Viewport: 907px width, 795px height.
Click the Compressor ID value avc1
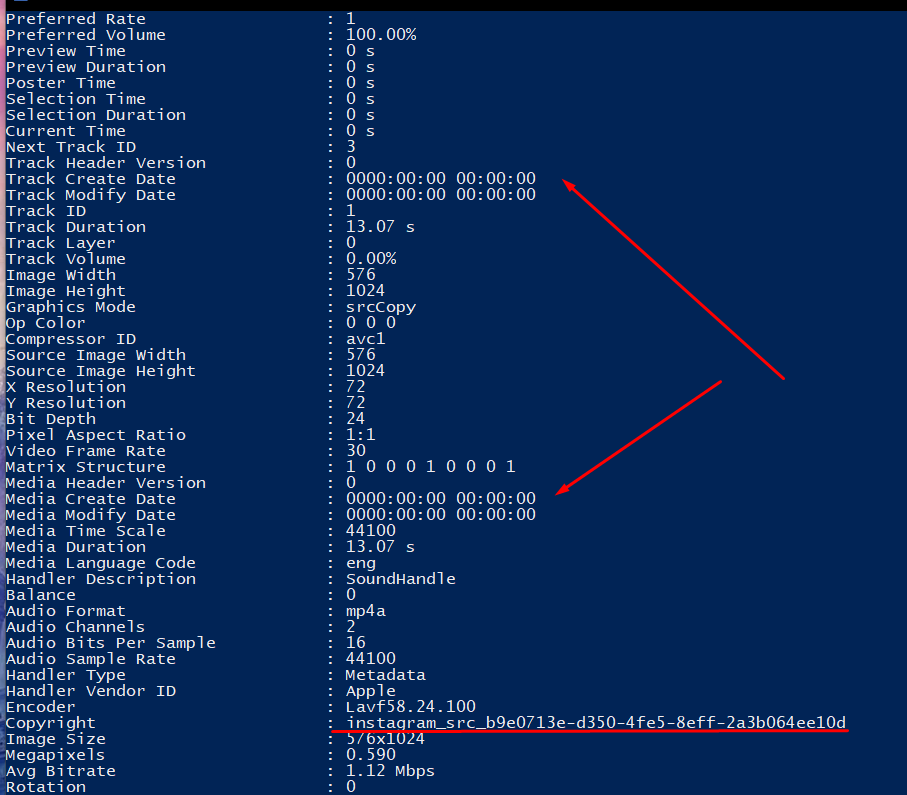[x=366, y=338]
